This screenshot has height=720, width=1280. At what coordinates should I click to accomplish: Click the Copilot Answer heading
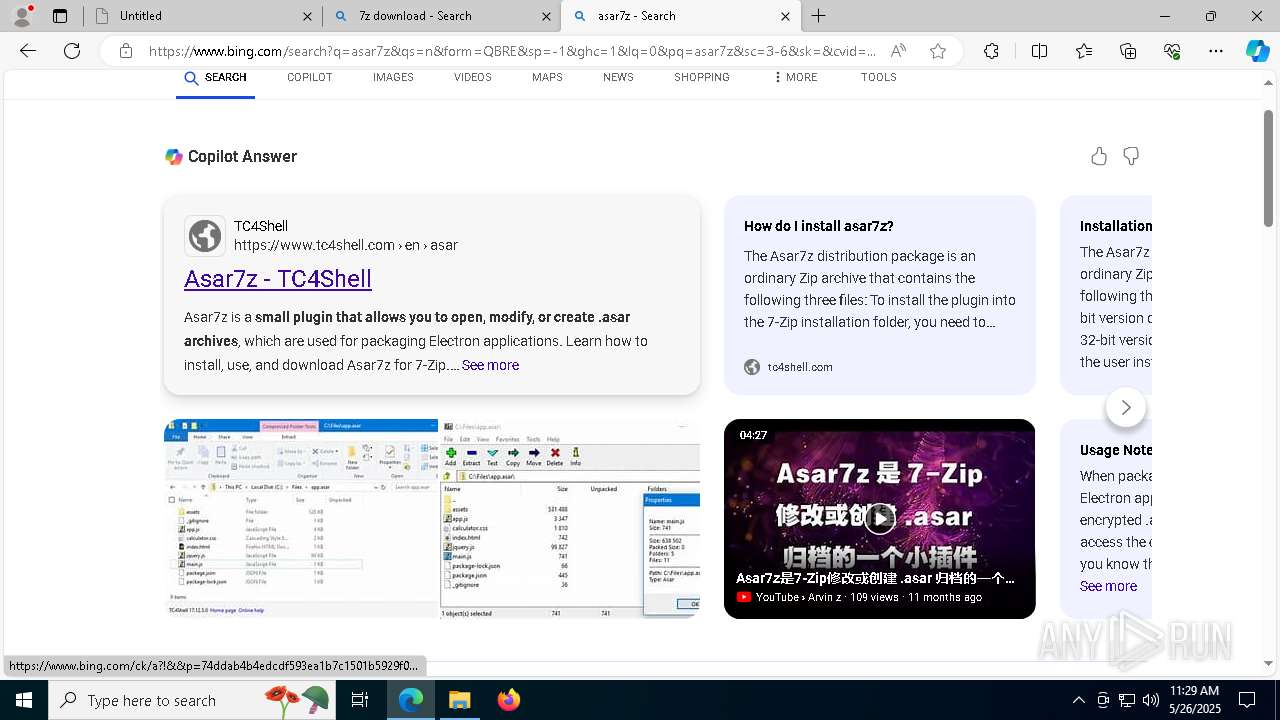pos(242,156)
